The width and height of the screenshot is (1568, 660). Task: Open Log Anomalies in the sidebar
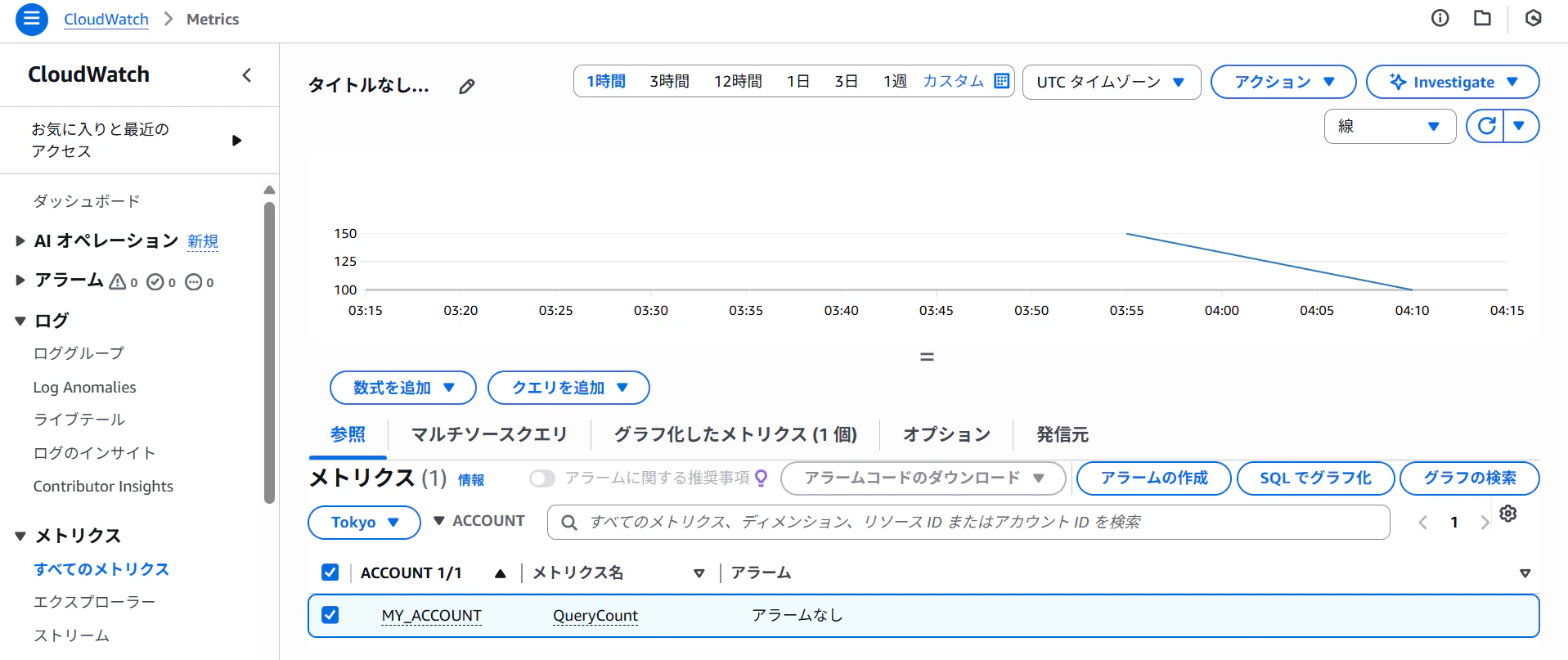(x=84, y=387)
